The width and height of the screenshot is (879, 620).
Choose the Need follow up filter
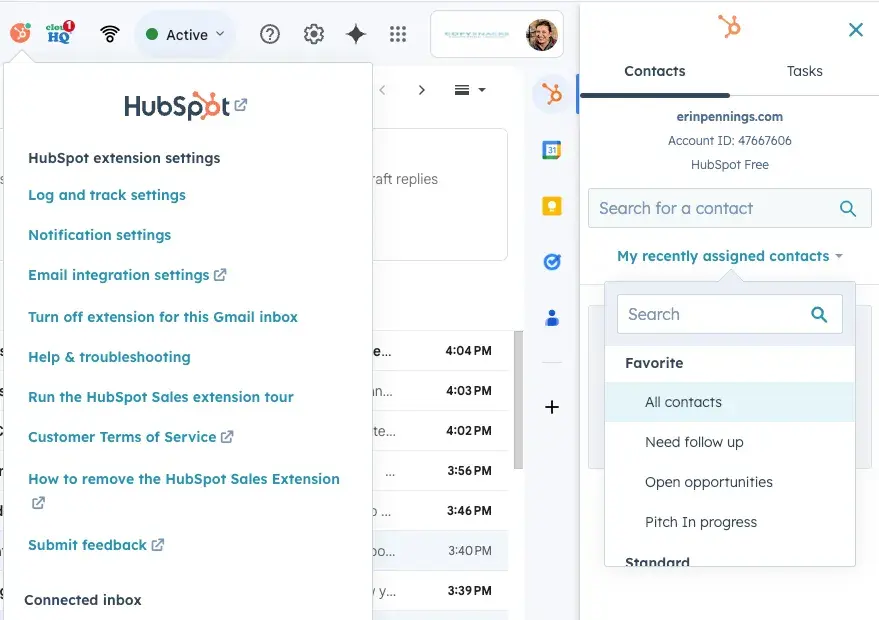tap(694, 442)
